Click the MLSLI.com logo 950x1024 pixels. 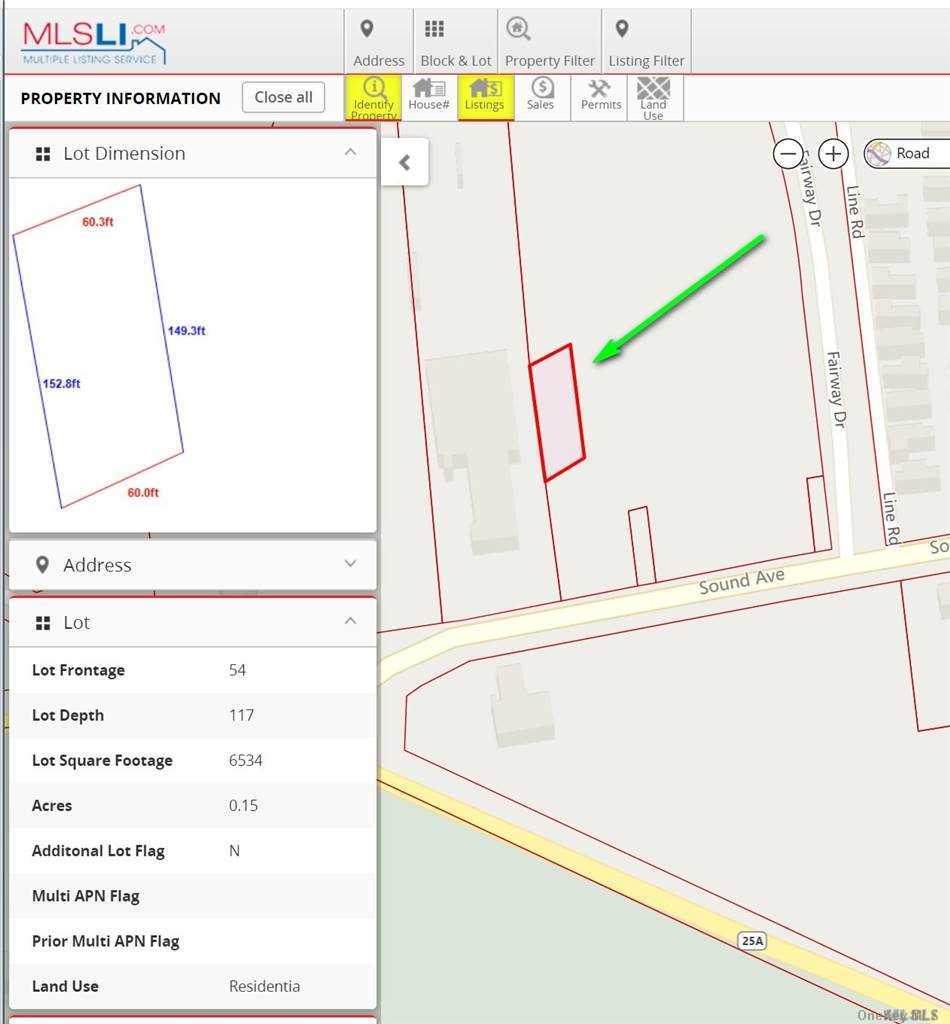(x=93, y=42)
